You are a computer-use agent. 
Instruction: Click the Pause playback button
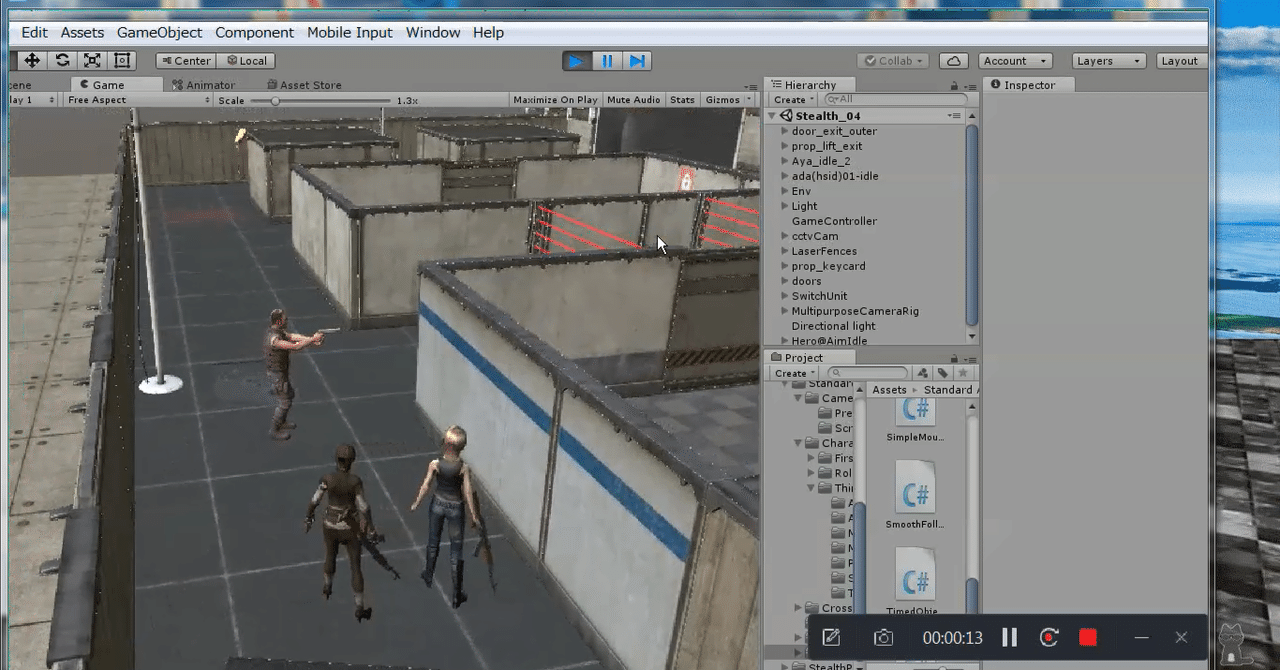[607, 61]
